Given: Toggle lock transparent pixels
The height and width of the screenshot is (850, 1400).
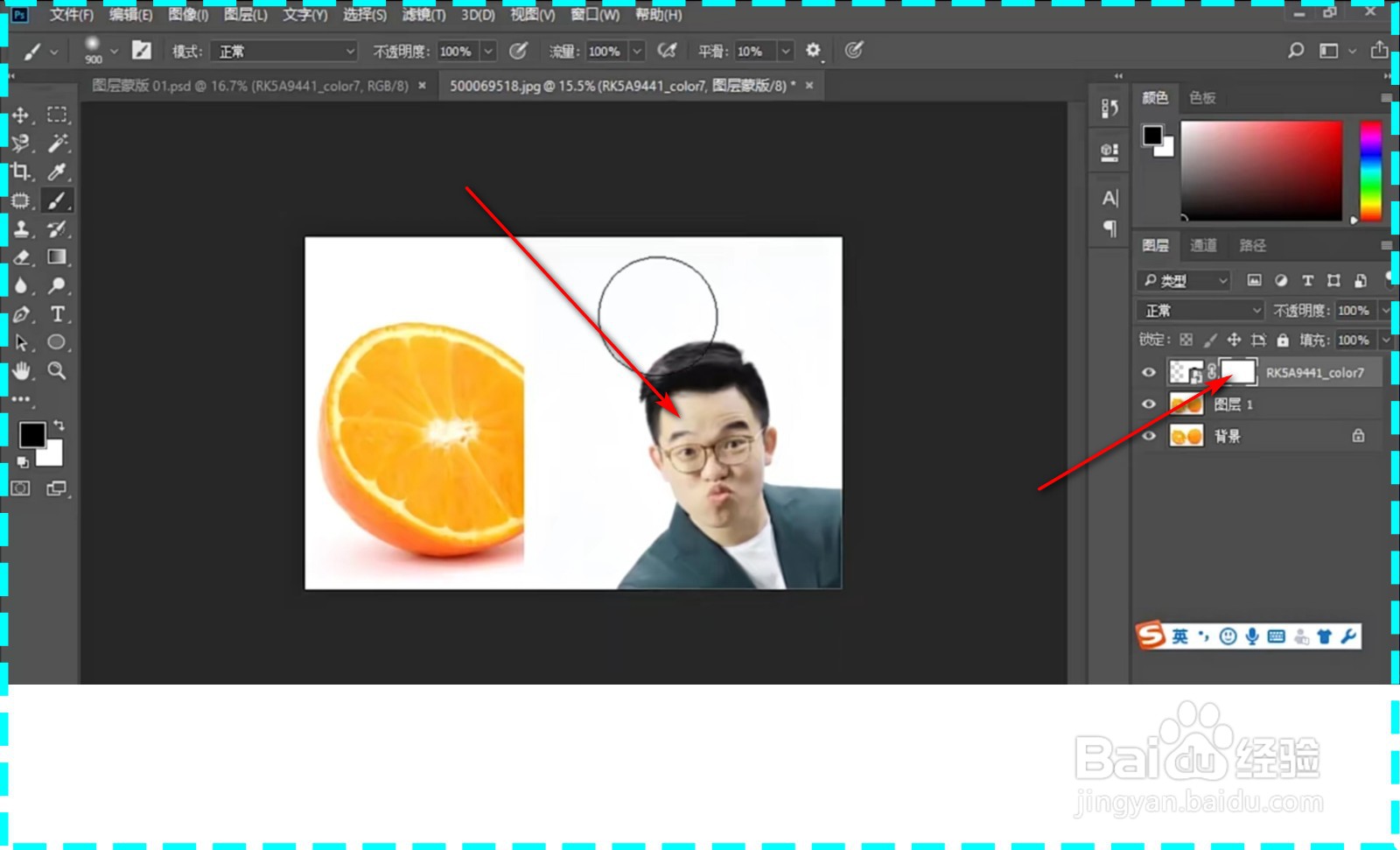Looking at the screenshot, I should [1186, 340].
